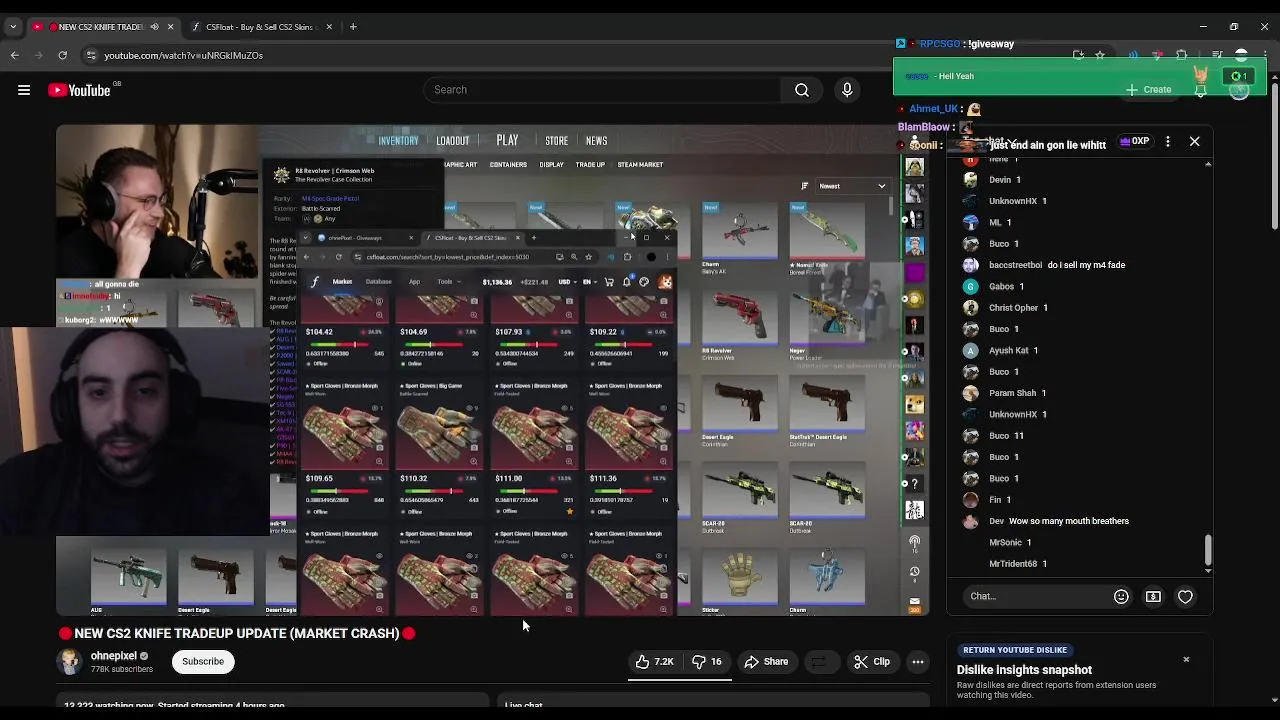Image resolution: width=1280 pixels, height=720 pixels.
Task: Open live chat three-dot options menu
Action: [x=1167, y=142]
